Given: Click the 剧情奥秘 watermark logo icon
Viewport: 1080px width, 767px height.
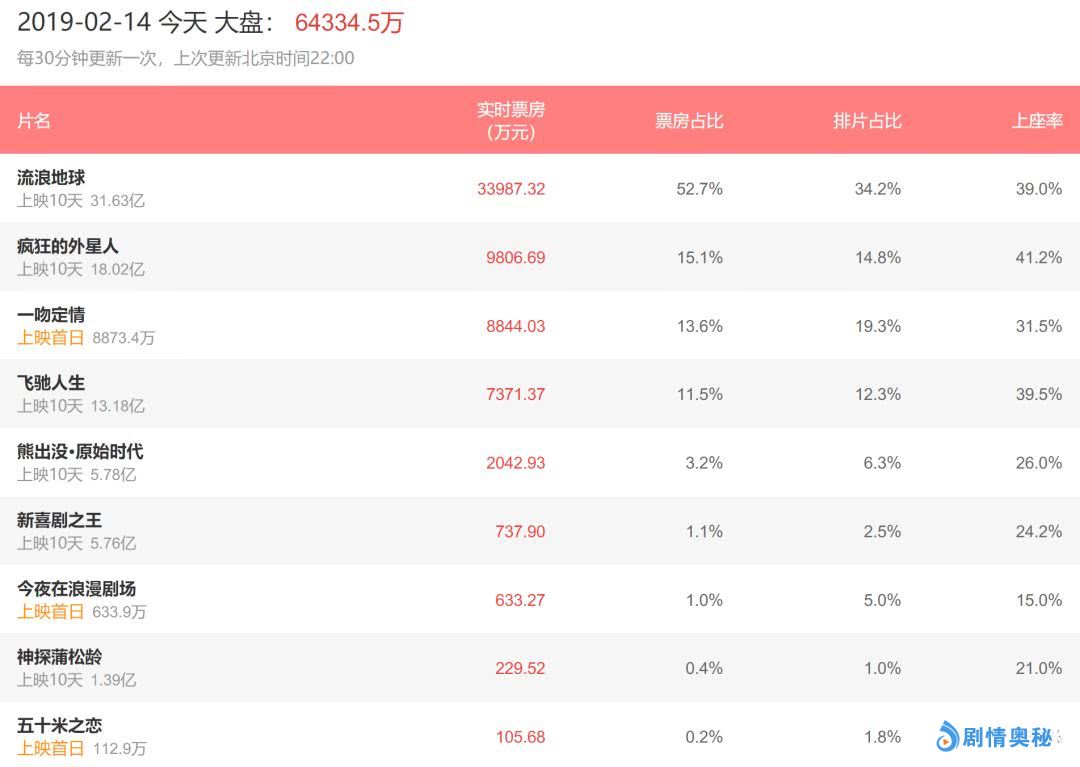Looking at the screenshot, I should [x=947, y=737].
